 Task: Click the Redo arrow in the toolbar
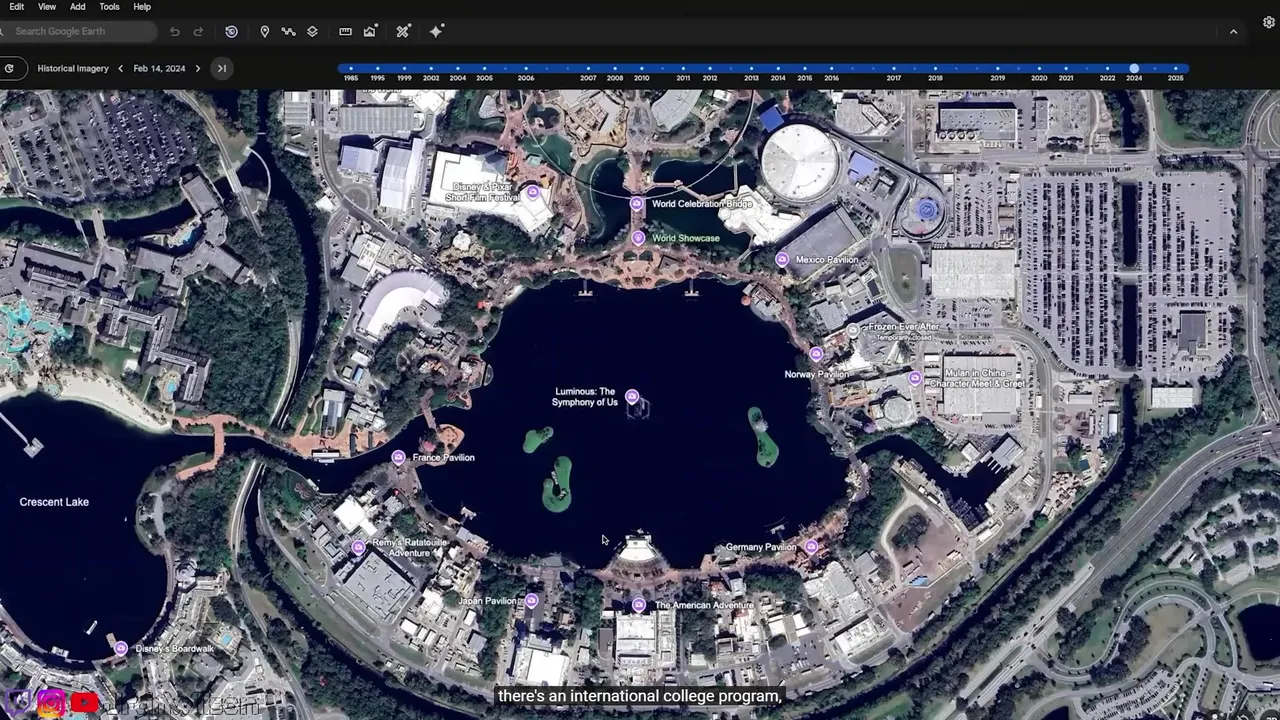coord(198,32)
